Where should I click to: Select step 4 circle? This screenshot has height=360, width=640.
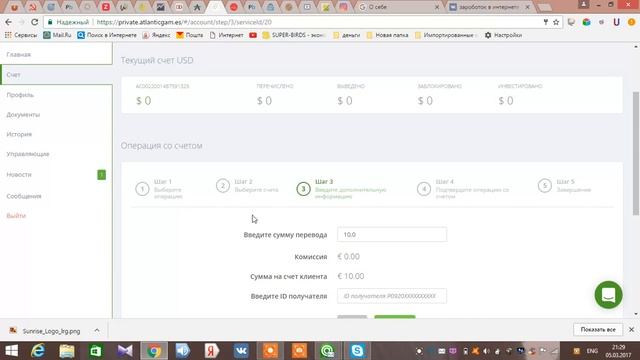pos(424,189)
